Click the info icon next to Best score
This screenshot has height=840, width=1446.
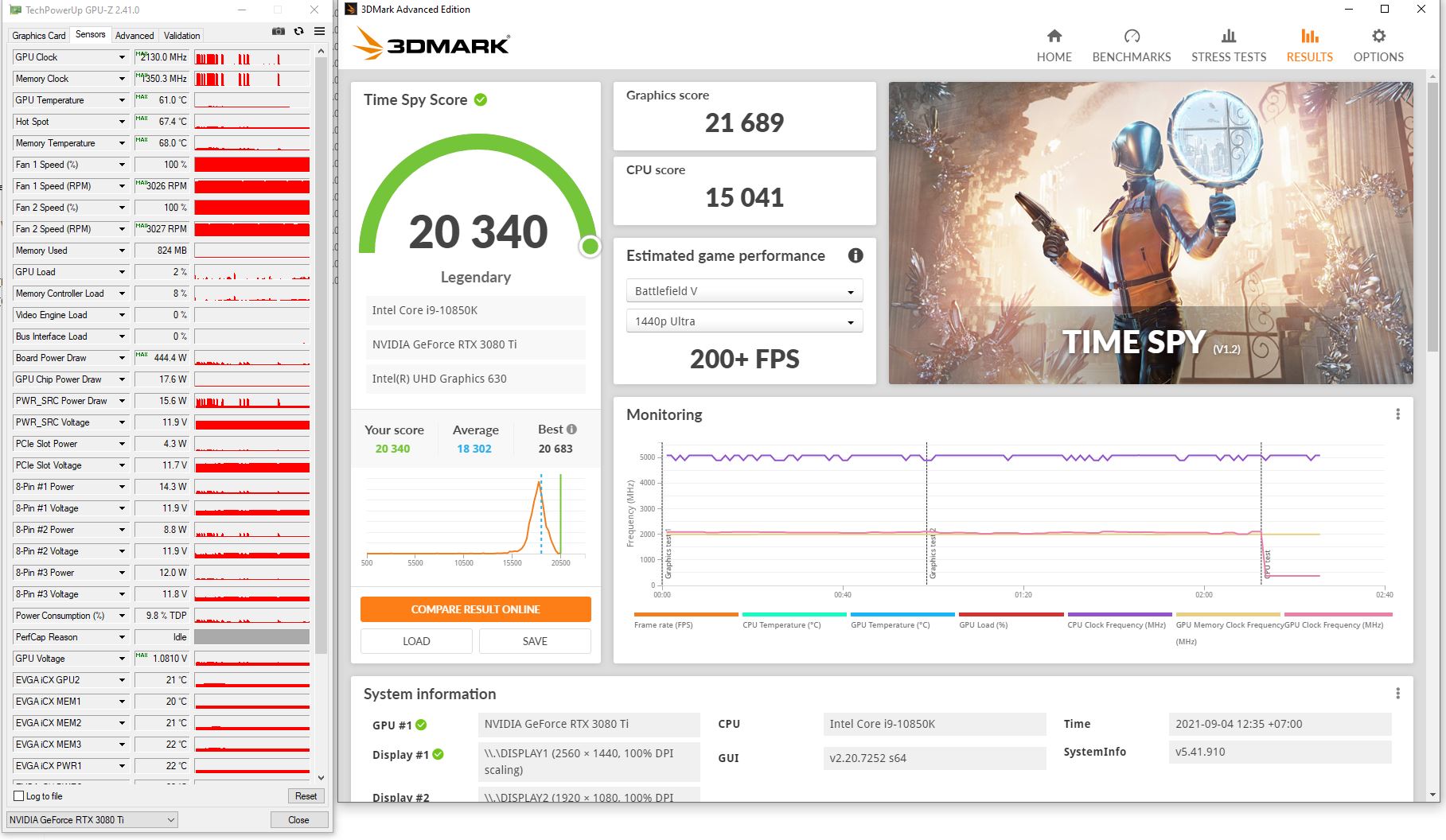pyautogui.click(x=571, y=430)
